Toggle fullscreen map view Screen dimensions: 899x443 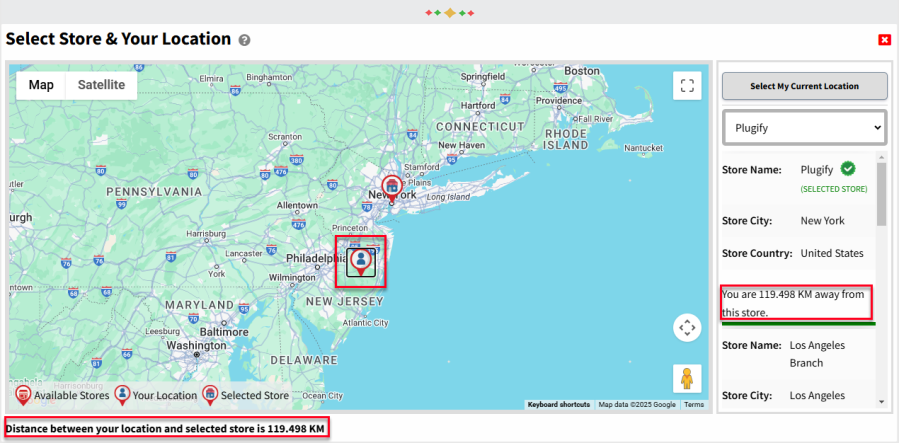(x=687, y=85)
